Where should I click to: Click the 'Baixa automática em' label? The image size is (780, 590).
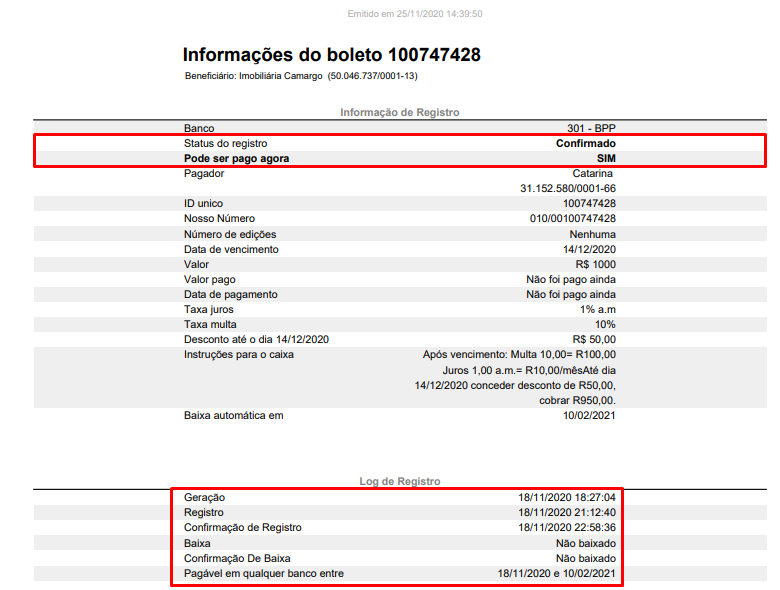tap(233, 415)
